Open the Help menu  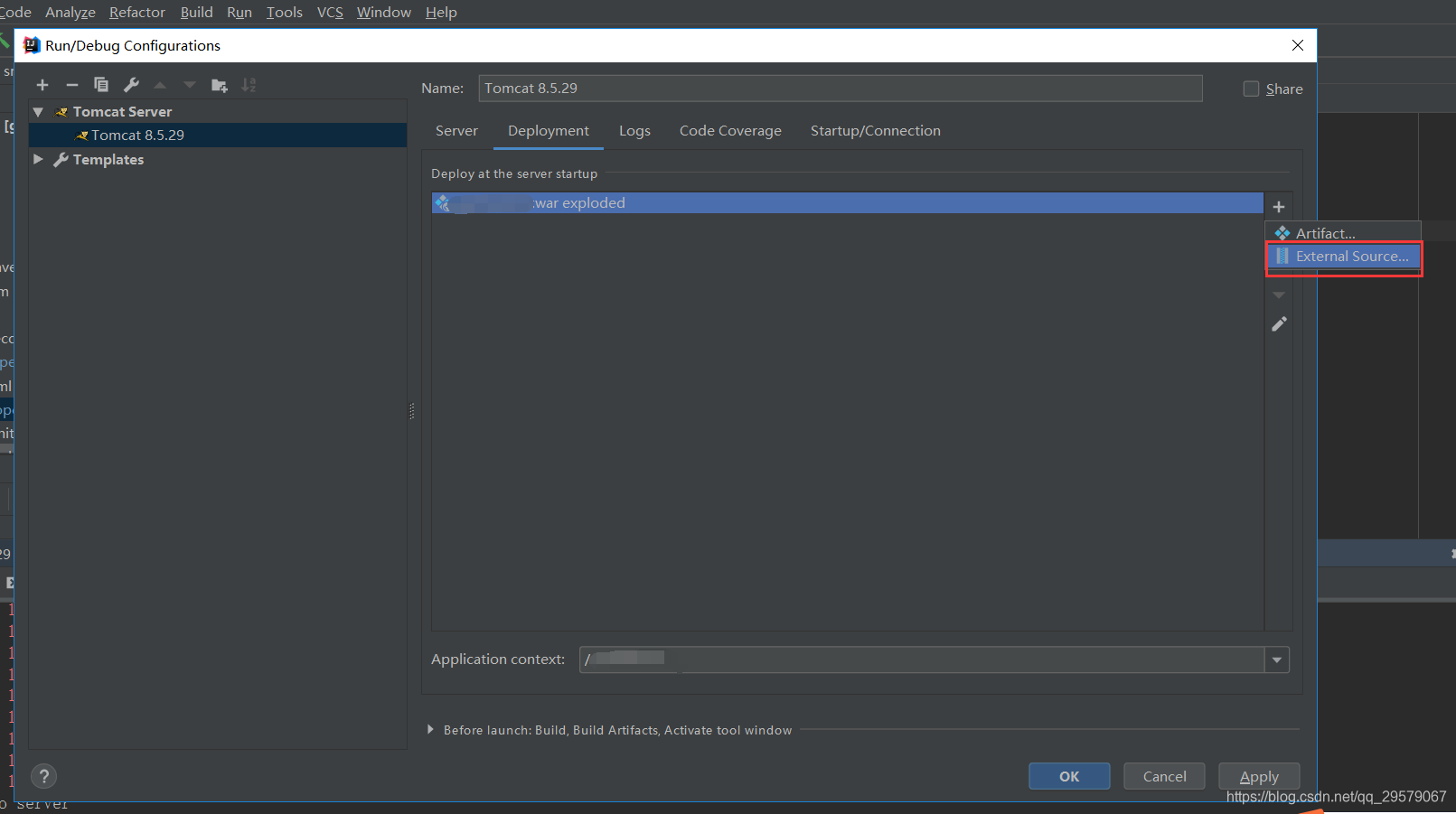pos(441,12)
